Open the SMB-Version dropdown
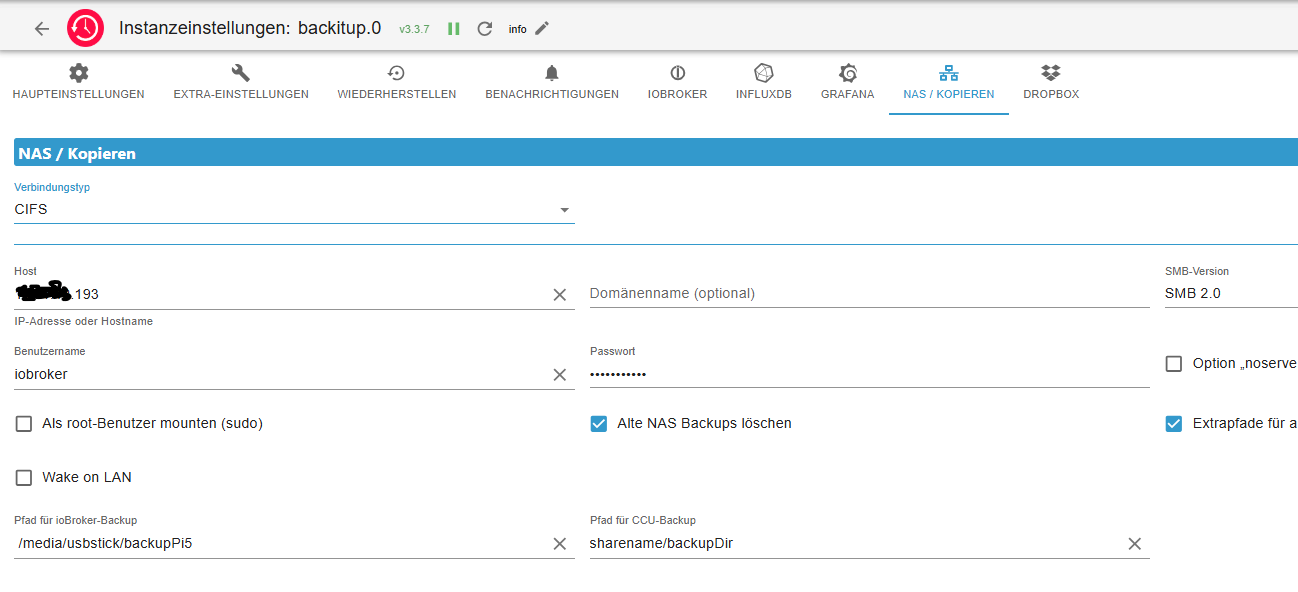This screenshot has width=1298, height=592. tap(1230, 294)
